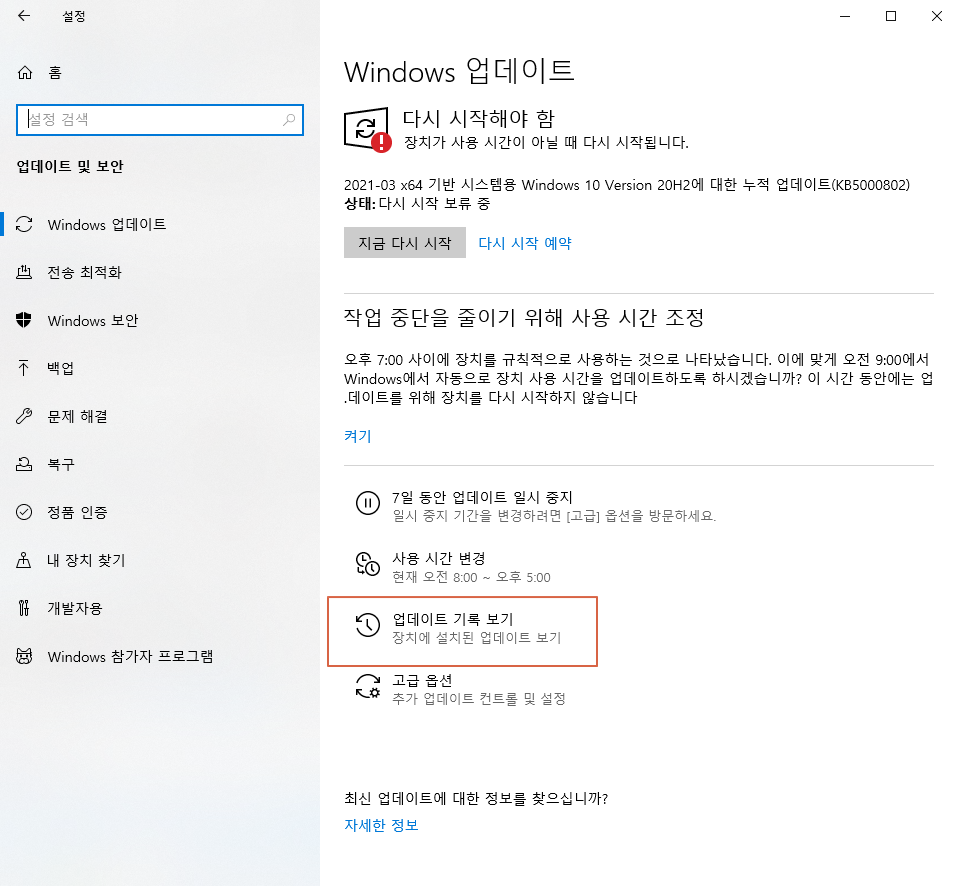The image size is (960, 886).
Task: Click 일시 중지 기간을 변경하려면 description text
Action: pos(554,516)
